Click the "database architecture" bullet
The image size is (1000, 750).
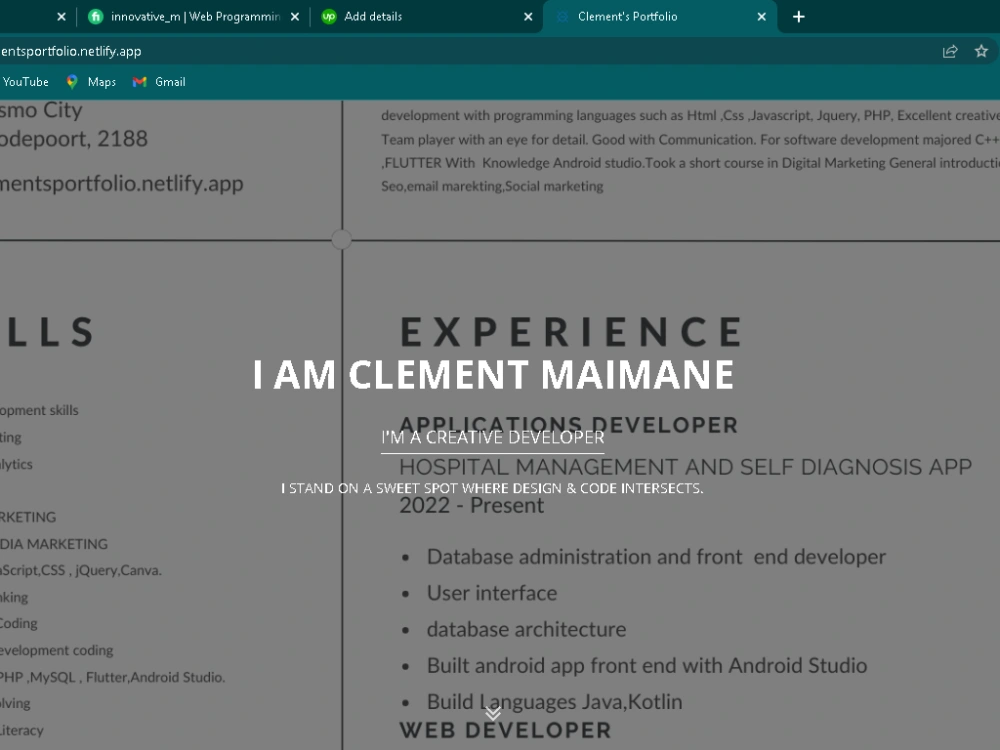click(x=526, y=629)
